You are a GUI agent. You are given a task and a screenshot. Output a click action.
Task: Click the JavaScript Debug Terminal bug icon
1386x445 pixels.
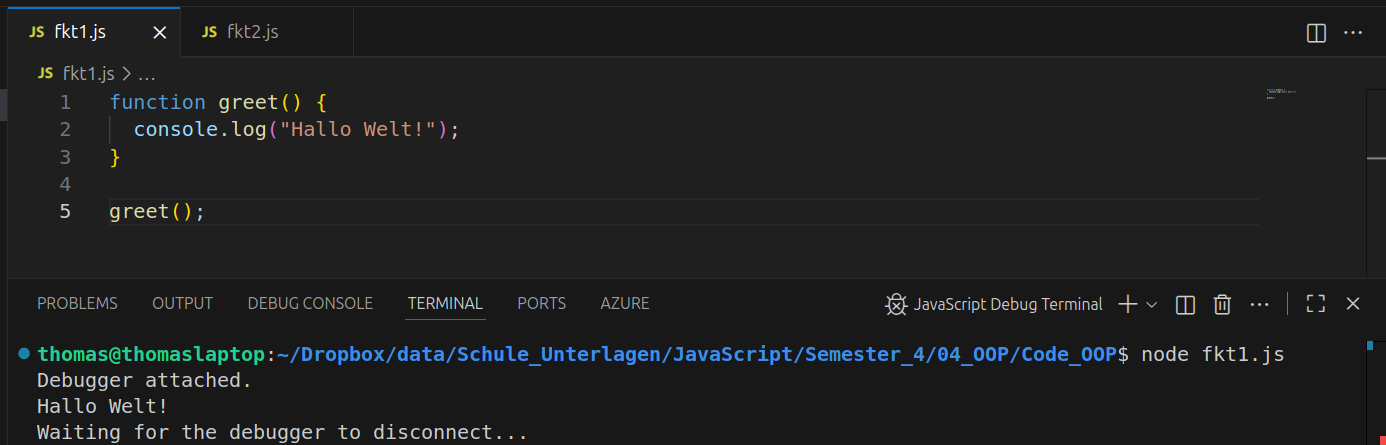click(x=895, y=304)
